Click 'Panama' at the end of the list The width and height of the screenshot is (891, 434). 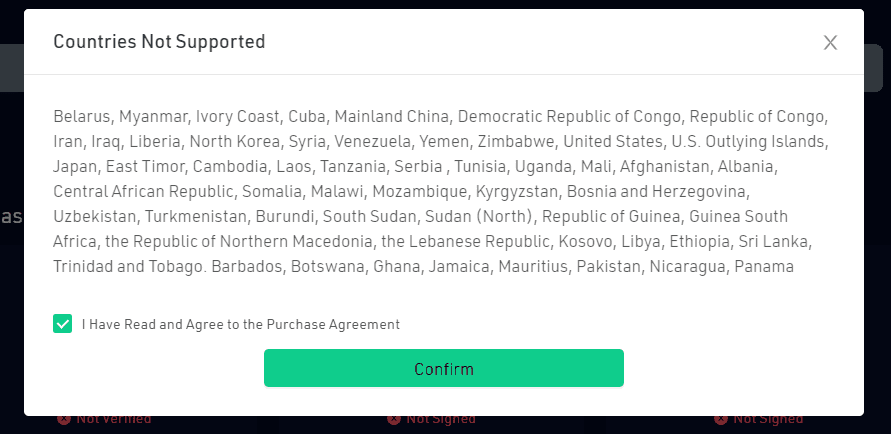click(764, 266)
